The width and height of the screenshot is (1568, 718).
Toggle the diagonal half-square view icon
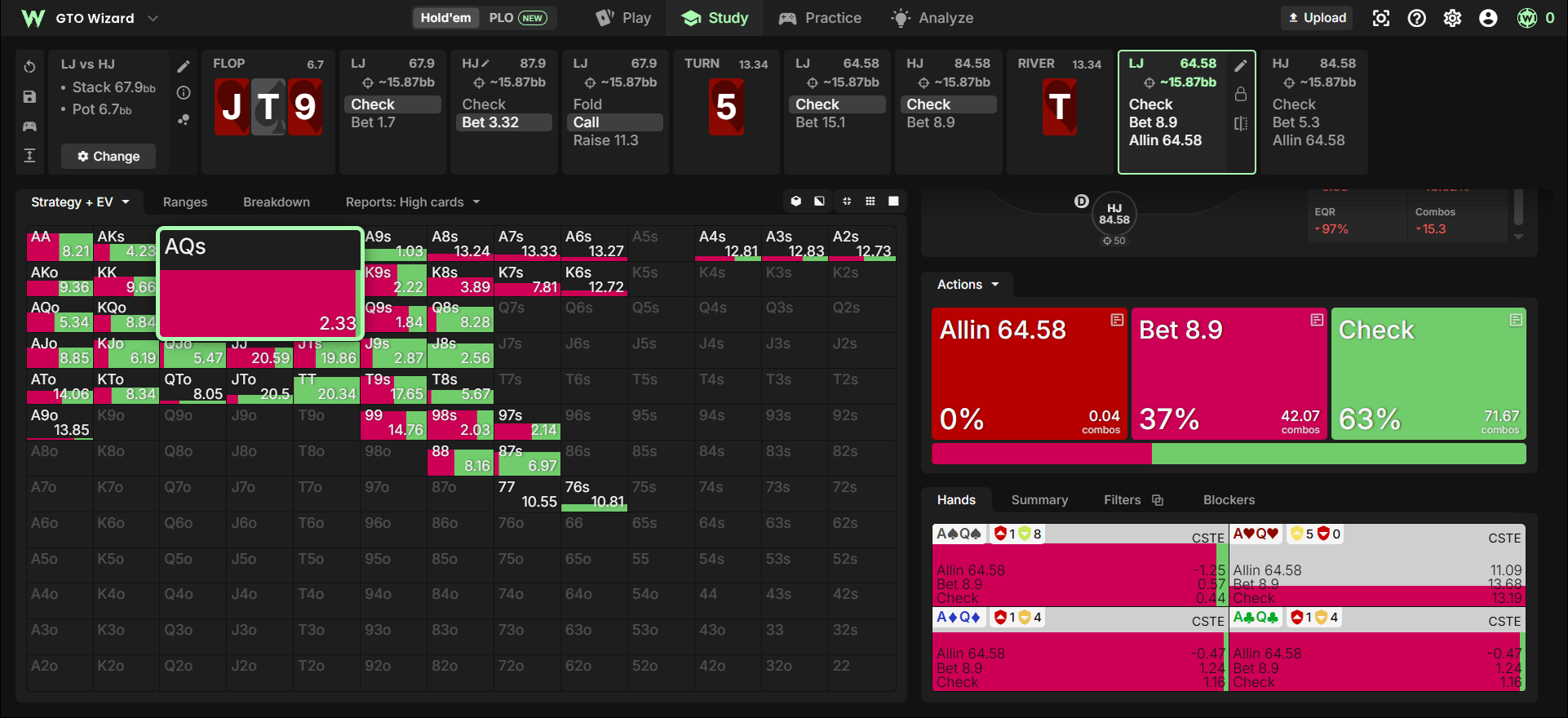pyautogui.click(x=819, y=202)
